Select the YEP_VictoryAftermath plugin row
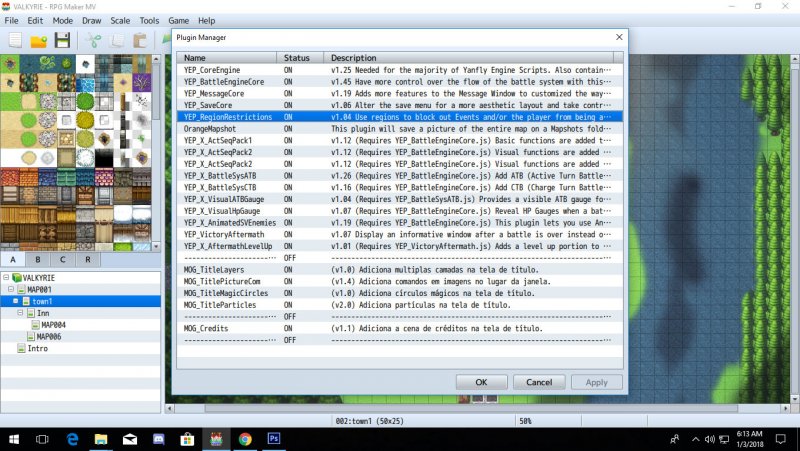 coord(400,234)
